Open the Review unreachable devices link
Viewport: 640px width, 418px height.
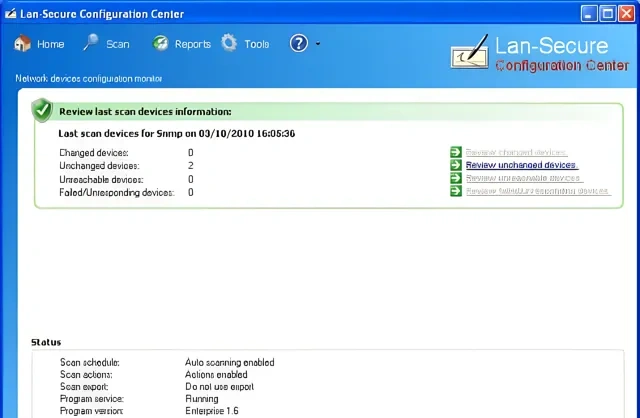click(x=524, y=178)
